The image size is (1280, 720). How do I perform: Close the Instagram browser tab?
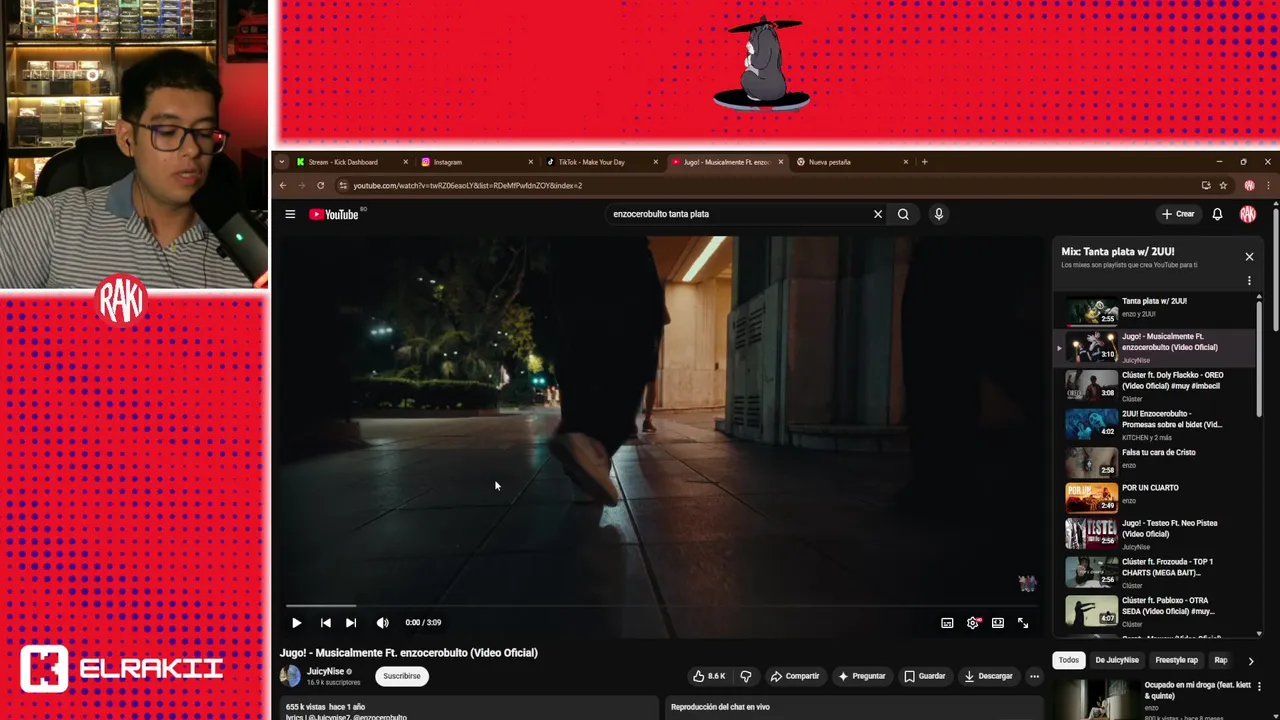[x=530, y=162]
